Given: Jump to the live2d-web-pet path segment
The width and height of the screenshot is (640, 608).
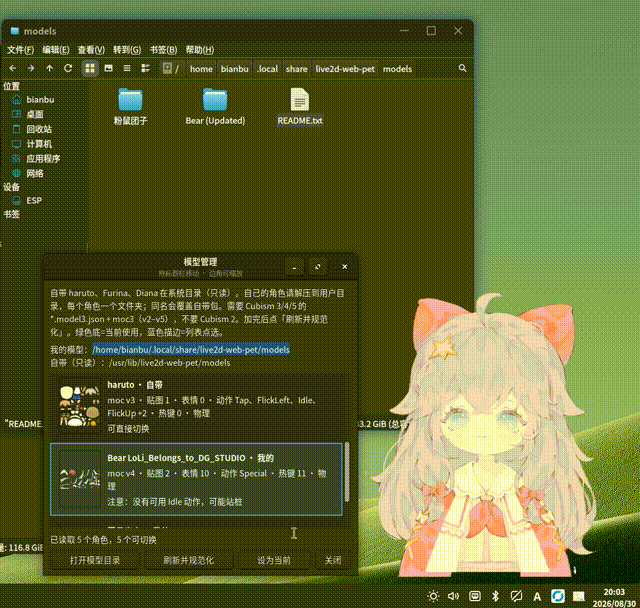Looking at the screenshot, I should pos(345,69).
